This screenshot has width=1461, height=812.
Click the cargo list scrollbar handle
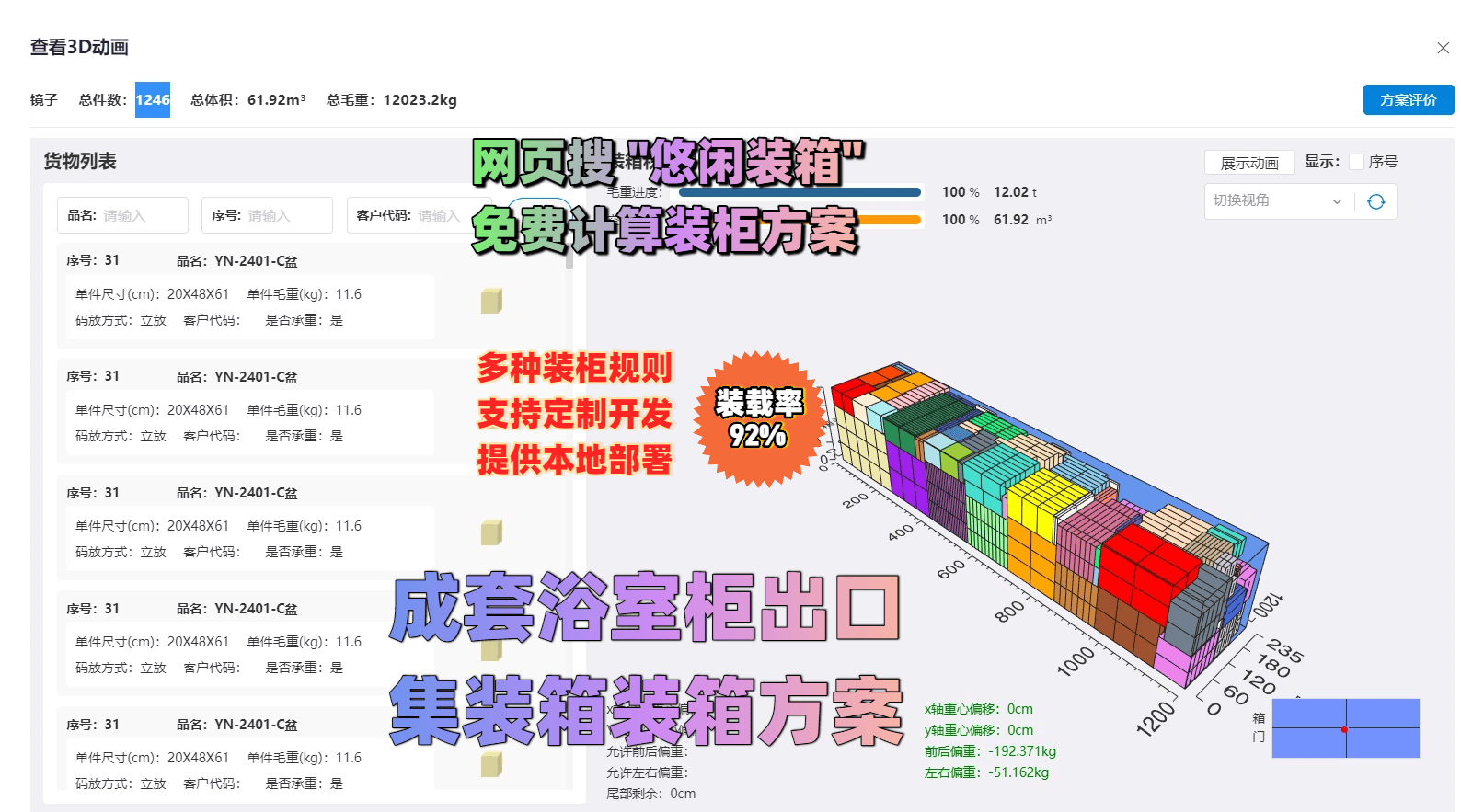coord(569,258)
